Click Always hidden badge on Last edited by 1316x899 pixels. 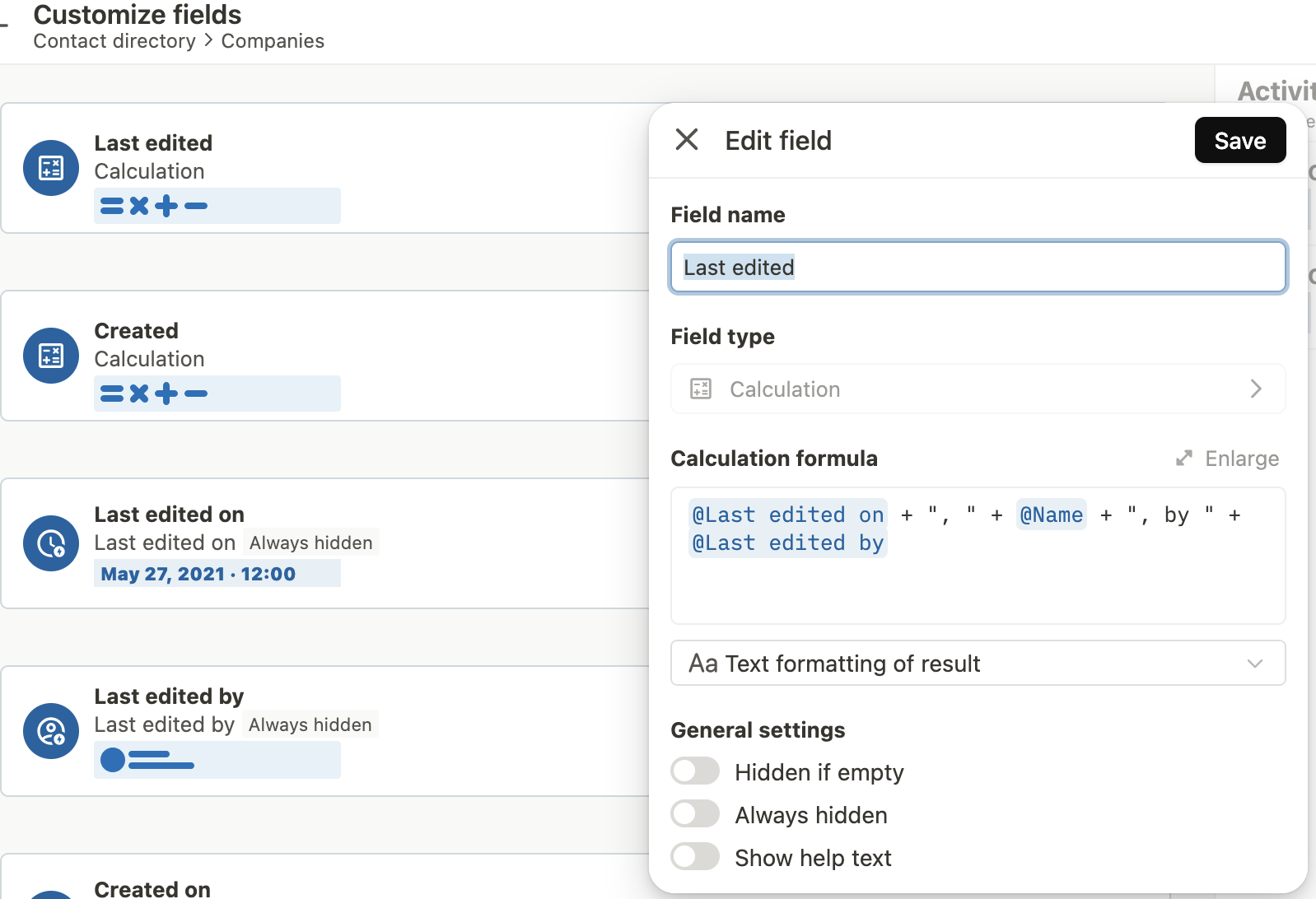pos(310,724)
